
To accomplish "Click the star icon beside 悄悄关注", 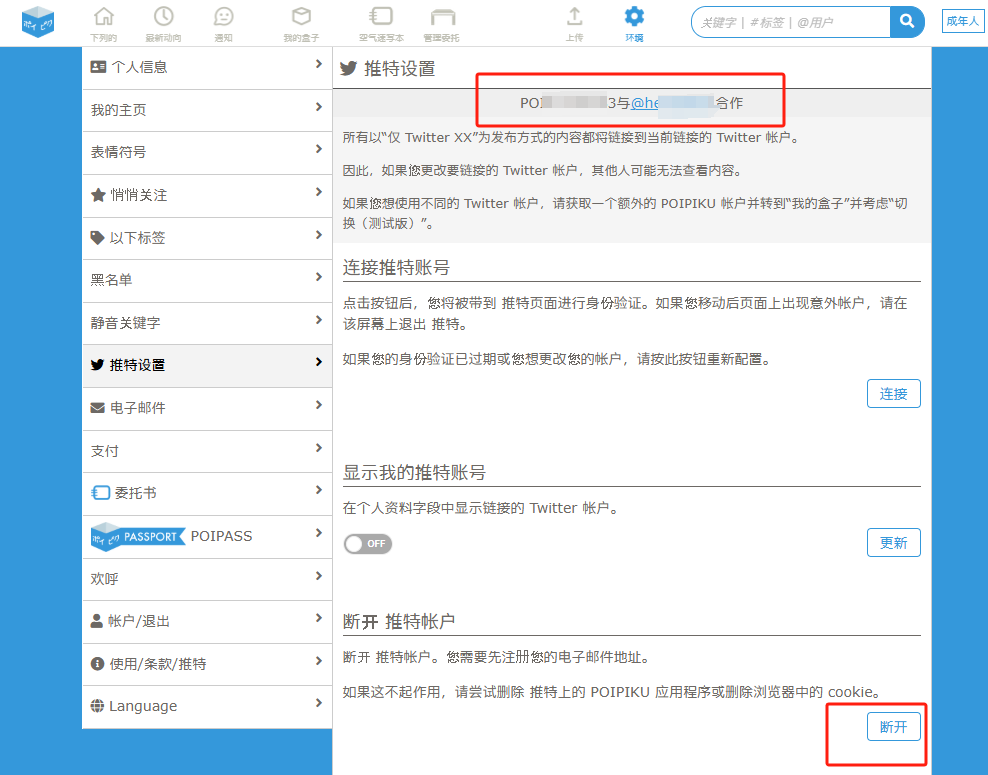I will click(98, 195).
